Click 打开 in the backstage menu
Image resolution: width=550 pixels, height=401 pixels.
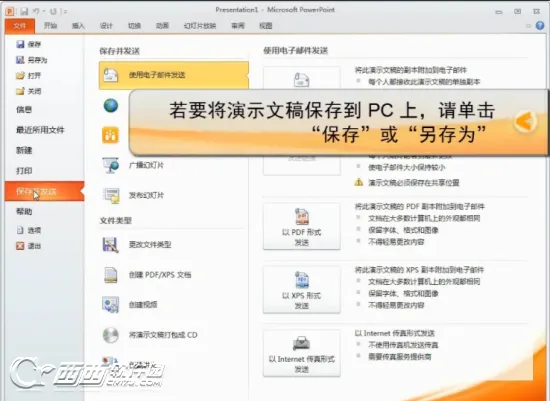29,75
